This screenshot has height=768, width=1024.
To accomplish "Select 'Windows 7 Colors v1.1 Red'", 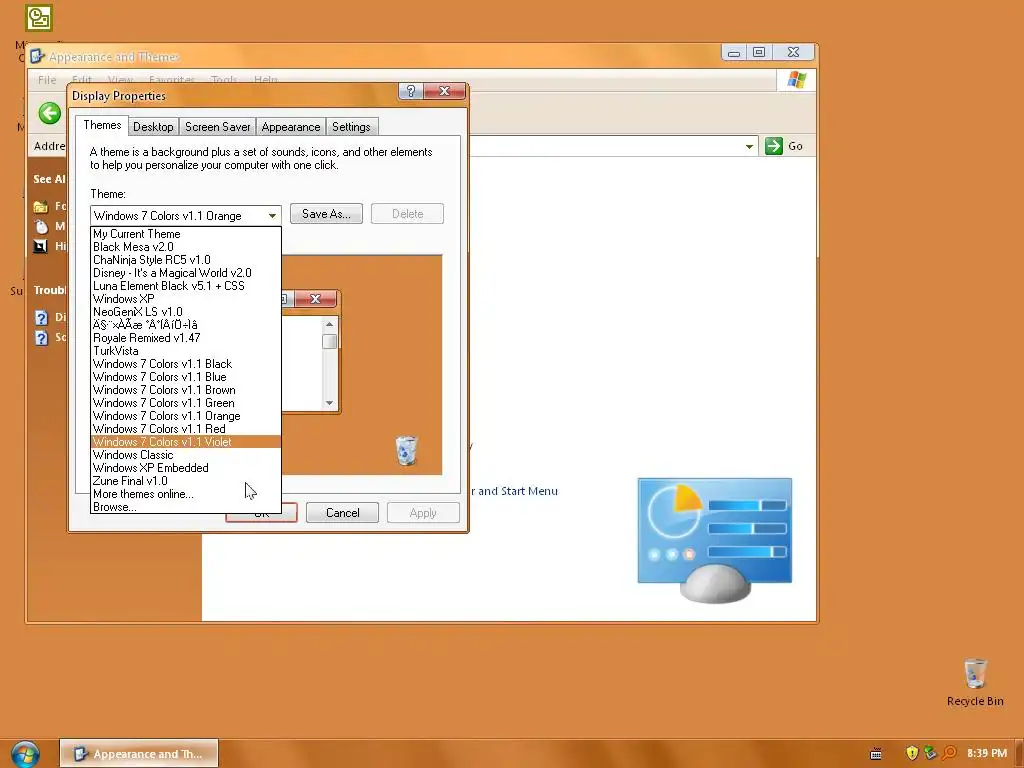I will 185,429.
